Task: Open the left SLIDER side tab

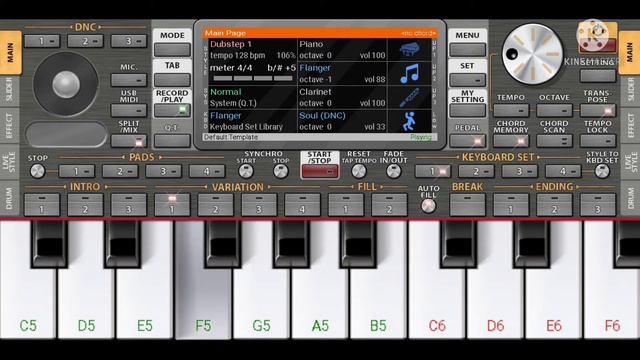Action: coord(10,91)
